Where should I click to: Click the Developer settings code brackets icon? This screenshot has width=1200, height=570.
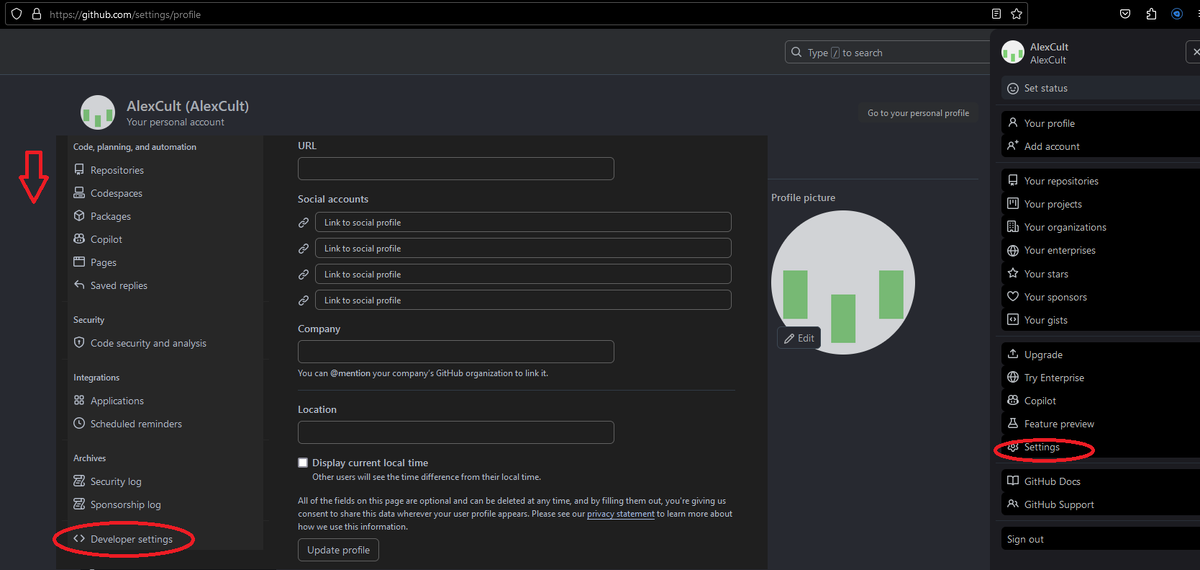coord(80,539)
